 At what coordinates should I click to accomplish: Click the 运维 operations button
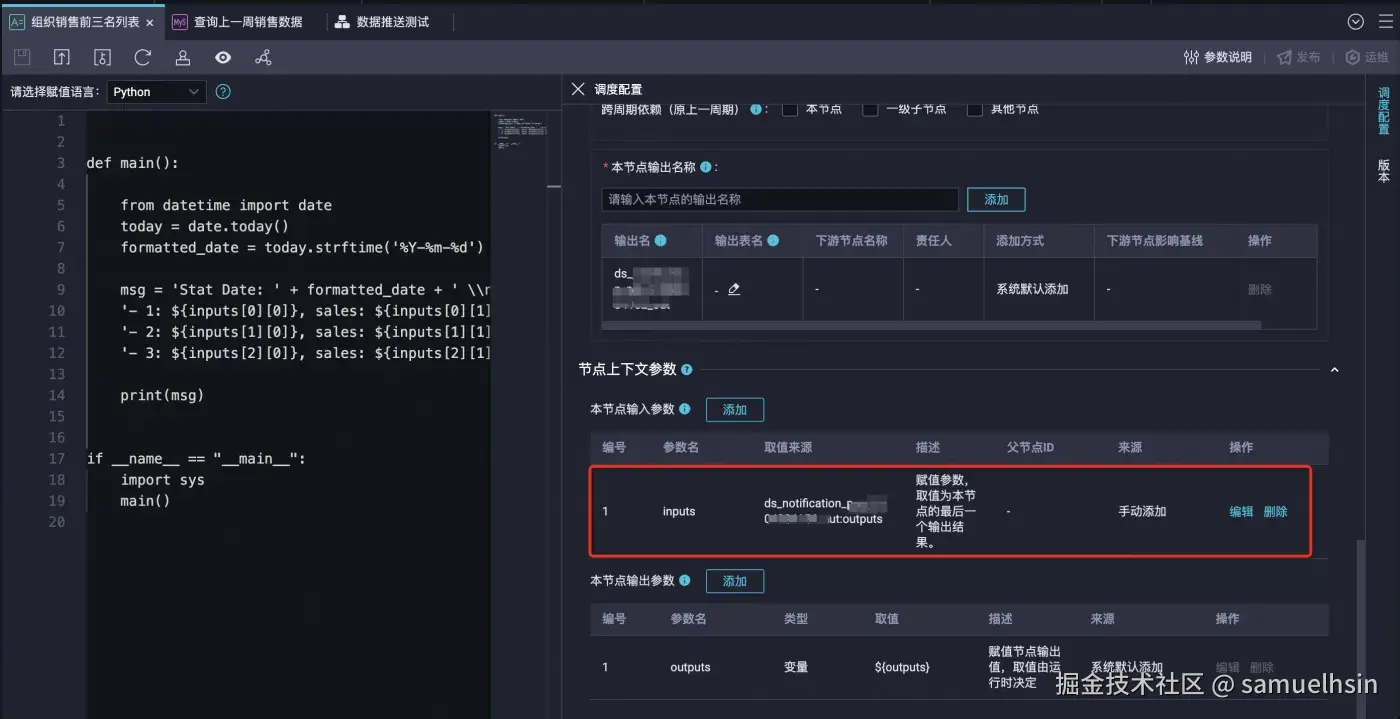click(x=1367, y=58)
